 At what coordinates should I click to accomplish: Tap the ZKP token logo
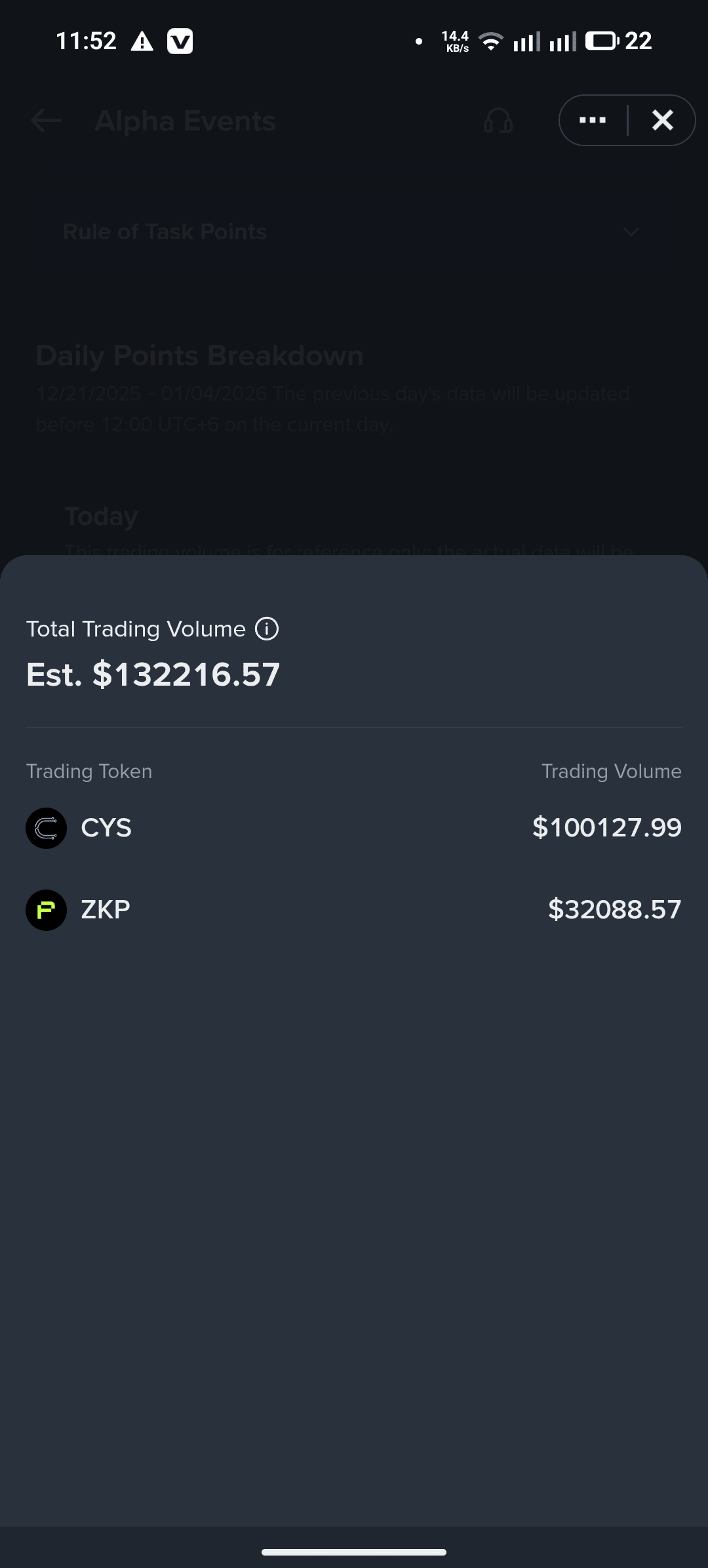(46, 910)
